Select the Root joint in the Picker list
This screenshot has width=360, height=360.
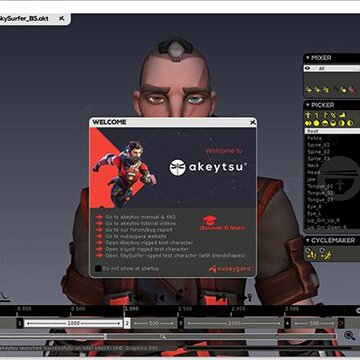point(332,131)
